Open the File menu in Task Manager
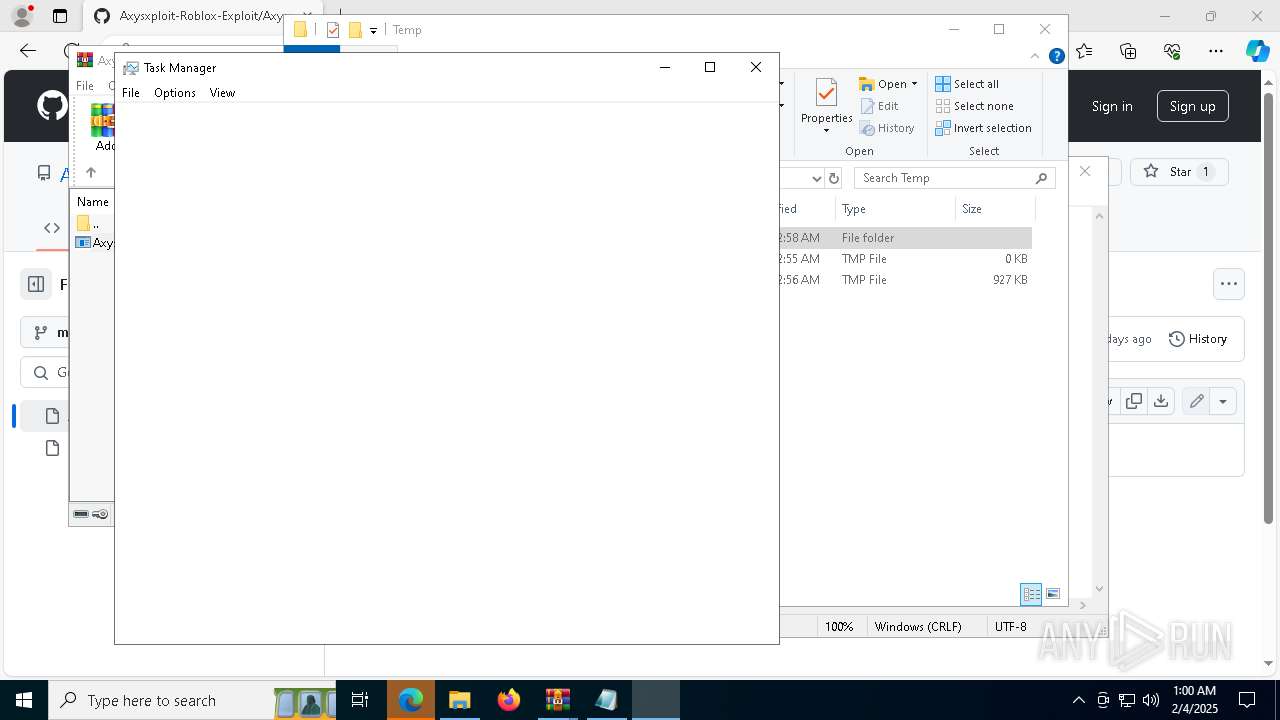Screen dimensions: 1280x720 tap(131, 93)
